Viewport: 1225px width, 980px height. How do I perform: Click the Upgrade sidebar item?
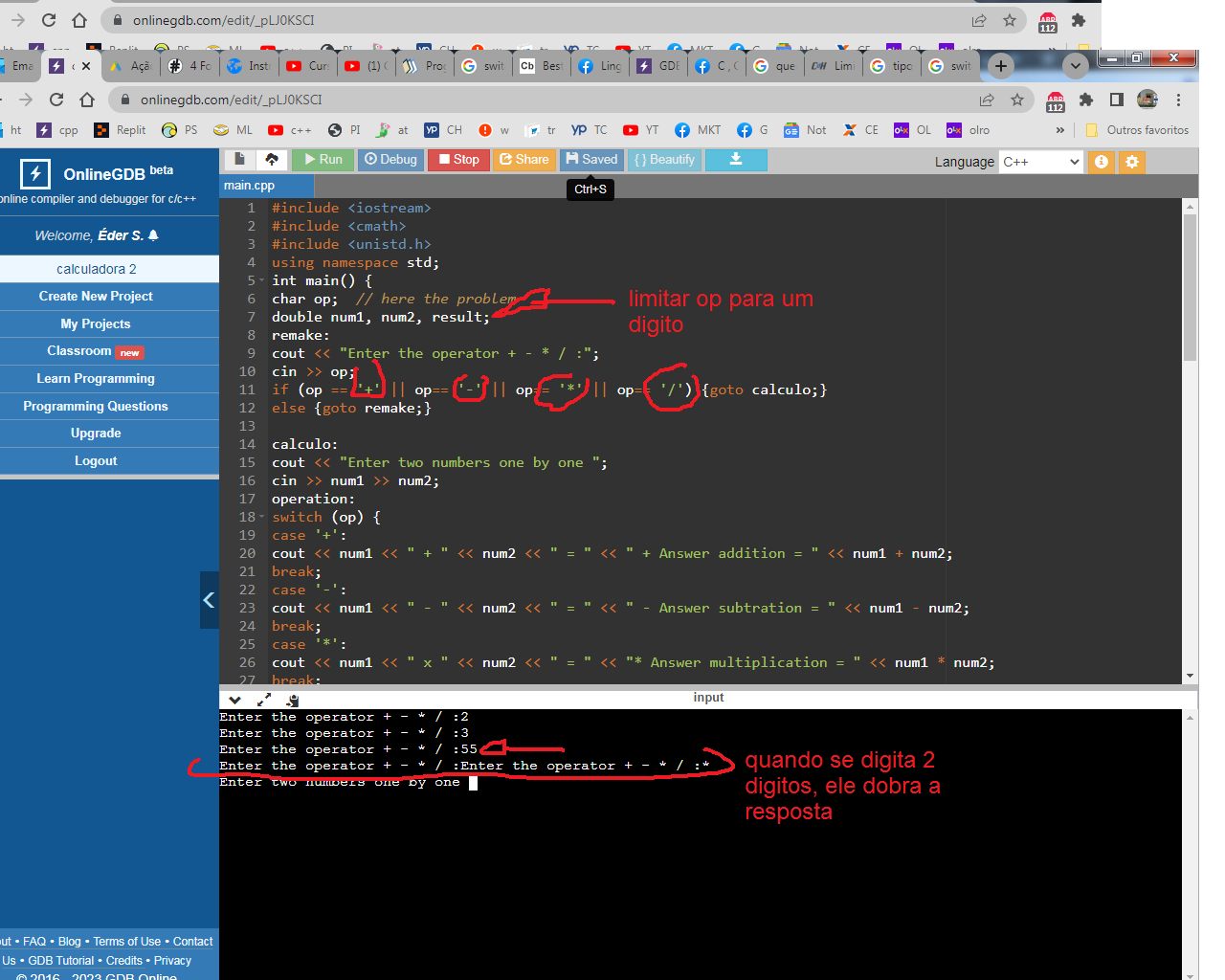pos(96,434)
